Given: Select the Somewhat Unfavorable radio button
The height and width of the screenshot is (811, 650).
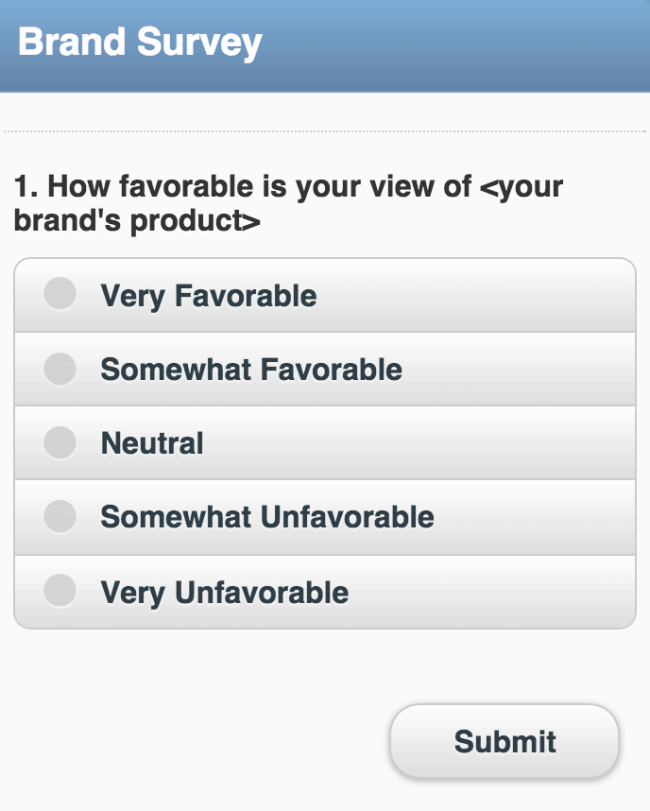Looking at the screenshot, I should [61, 517].
